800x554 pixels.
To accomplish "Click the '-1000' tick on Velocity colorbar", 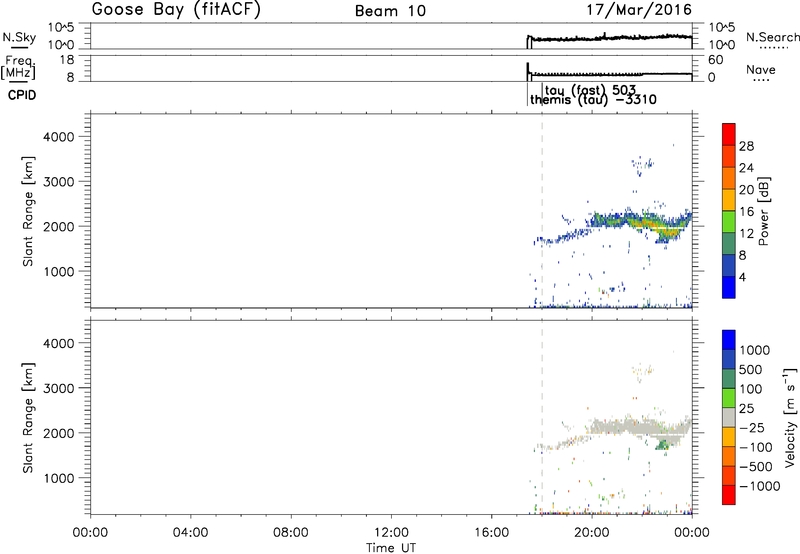I will 759,486.
